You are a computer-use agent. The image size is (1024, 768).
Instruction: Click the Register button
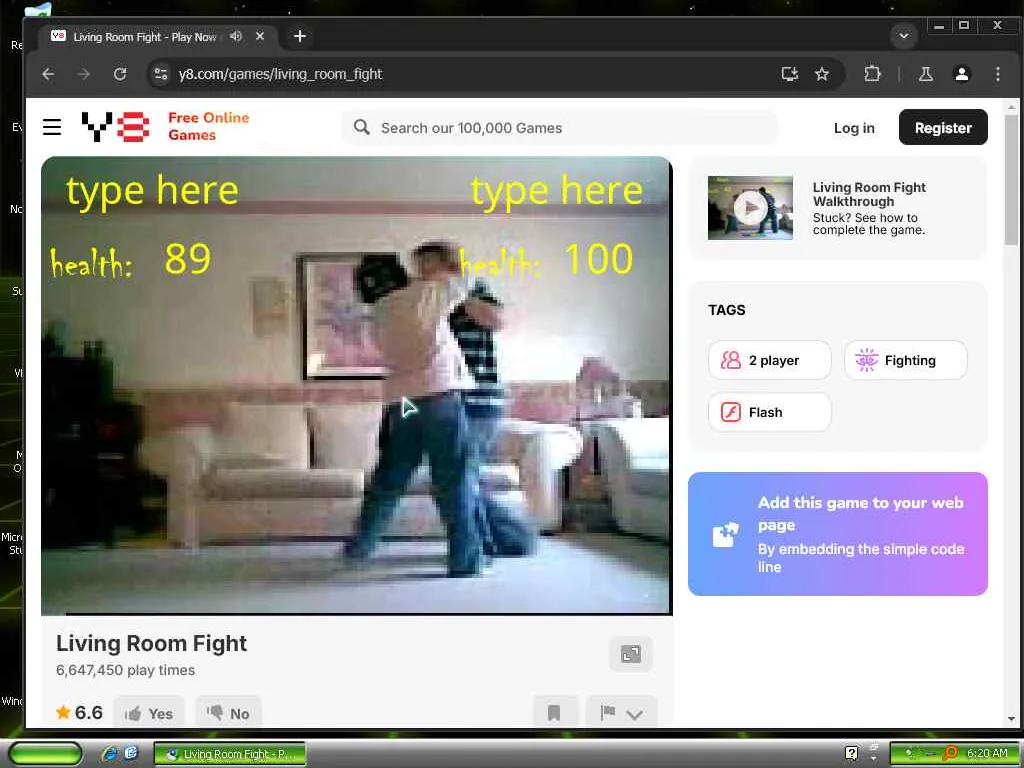(x=942, y=128)
